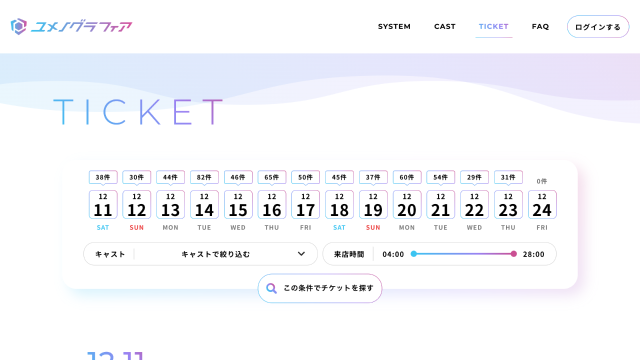The image size is (640, 360).
Task: Select date 12/14 Tuesday
Action: click(204, 204)
